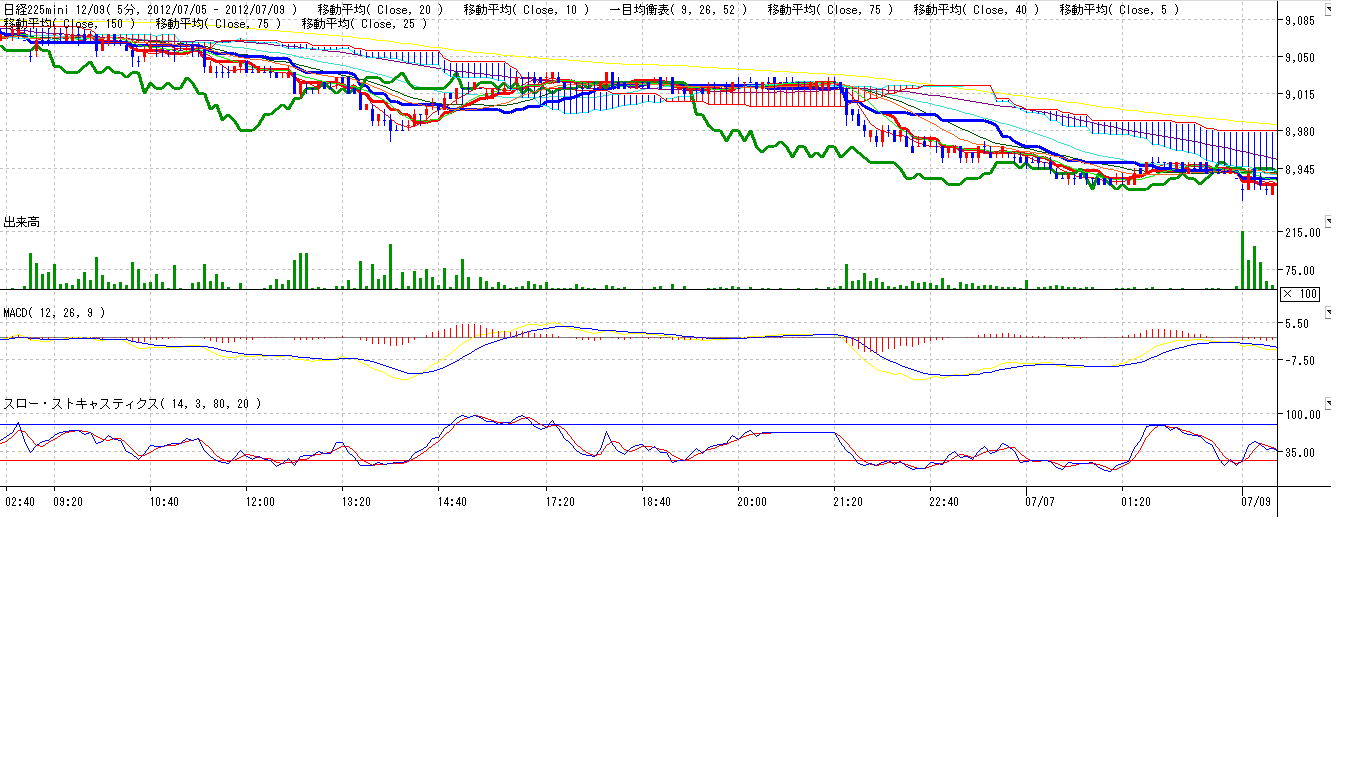Open the 出来高 volume panel dropdown arrow
The image size is (1366, 768).
(1329, 220)
